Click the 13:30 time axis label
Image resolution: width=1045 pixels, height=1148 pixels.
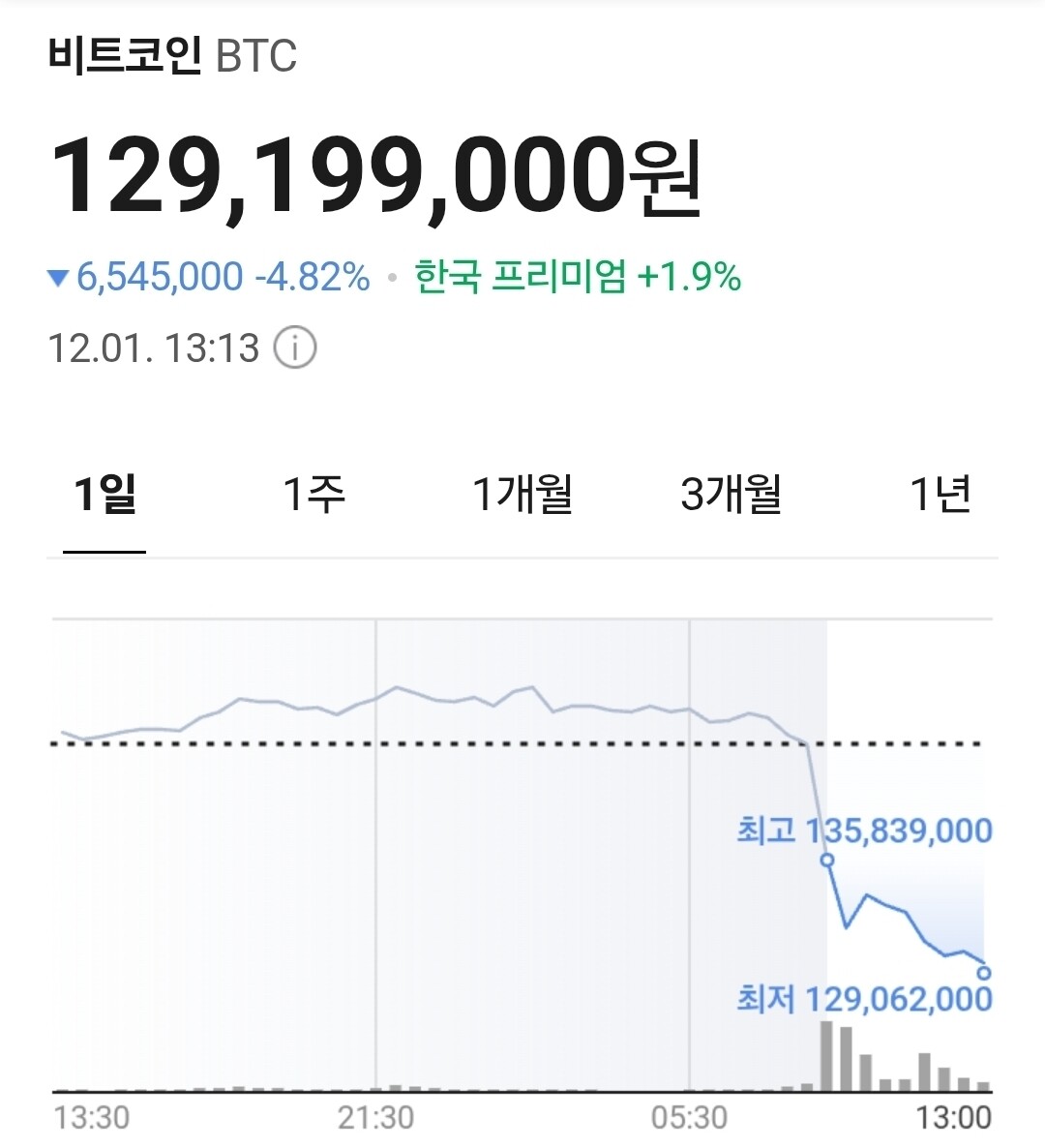[x=91, y=1118]
